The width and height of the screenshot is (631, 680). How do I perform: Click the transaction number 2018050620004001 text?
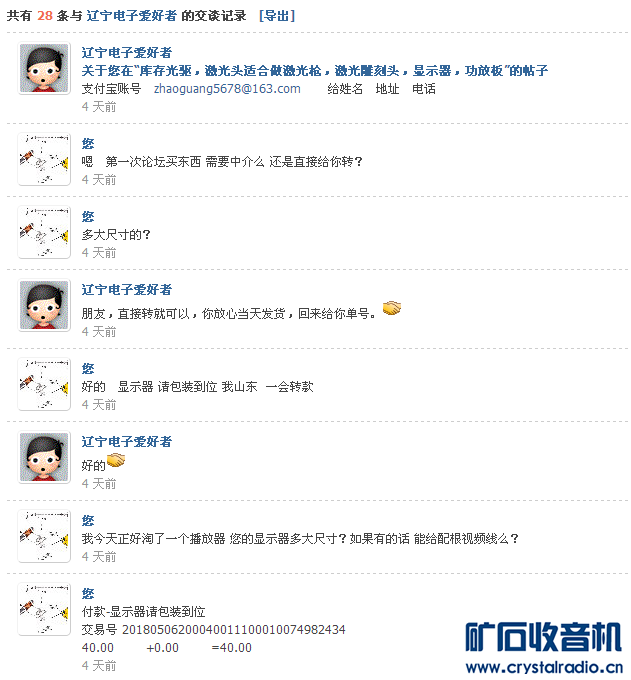tap(233, 630)
